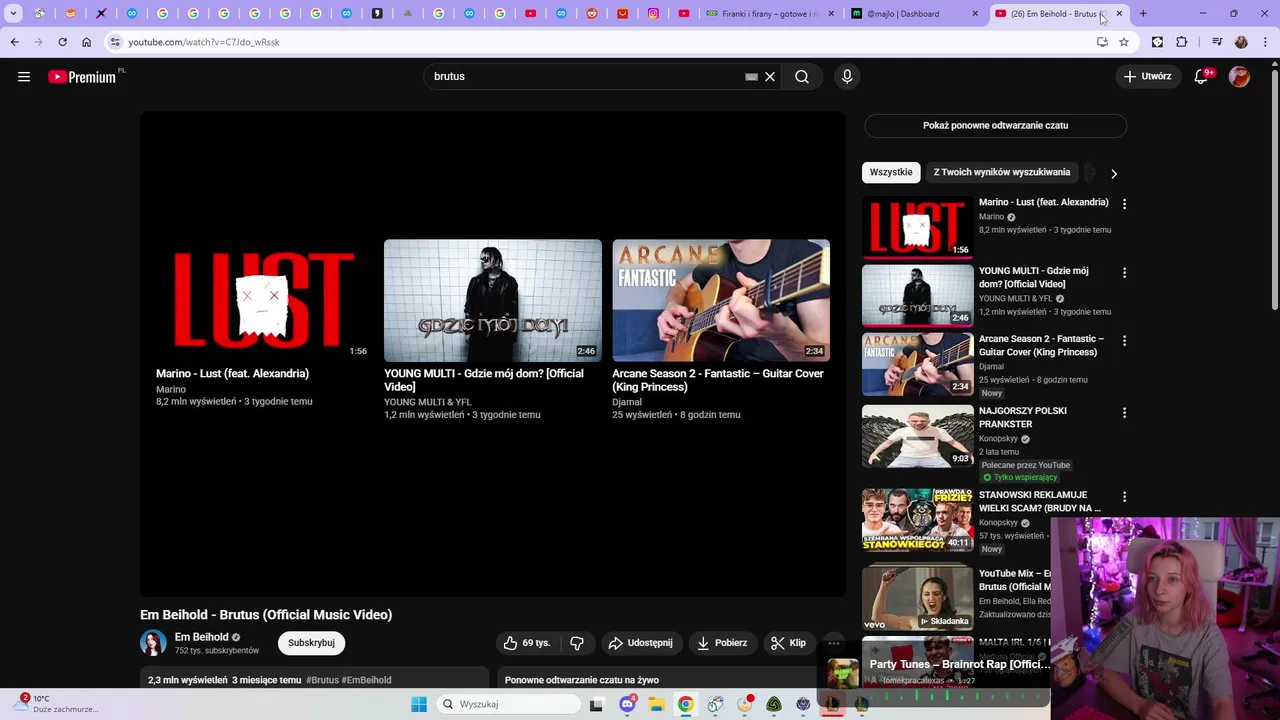This screenshot has width=1280, height=720.
Task: Open options for NAJGORSZY POLSKI PRANKSTER video
Action: tap(1124, 413)
